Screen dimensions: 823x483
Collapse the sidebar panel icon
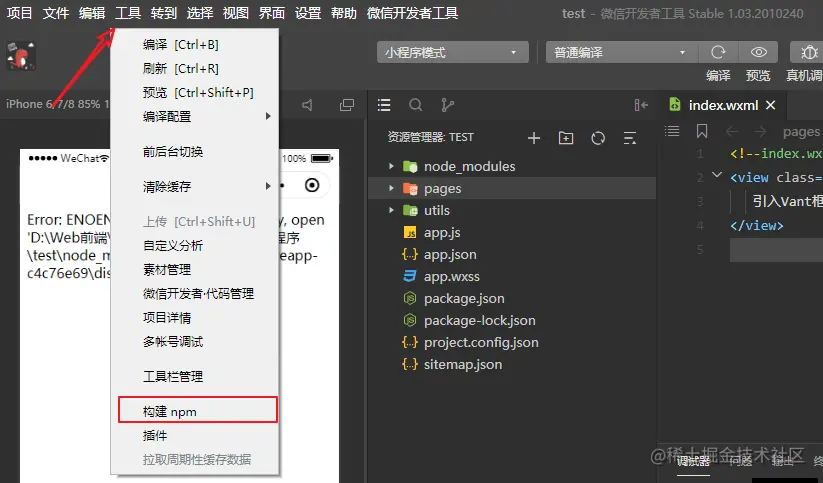click(641, 105)
